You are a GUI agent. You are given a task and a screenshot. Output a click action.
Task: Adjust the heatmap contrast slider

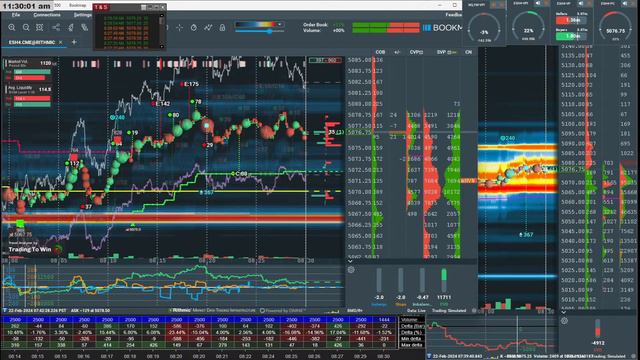pyautogui.click(x=259, y=31)
